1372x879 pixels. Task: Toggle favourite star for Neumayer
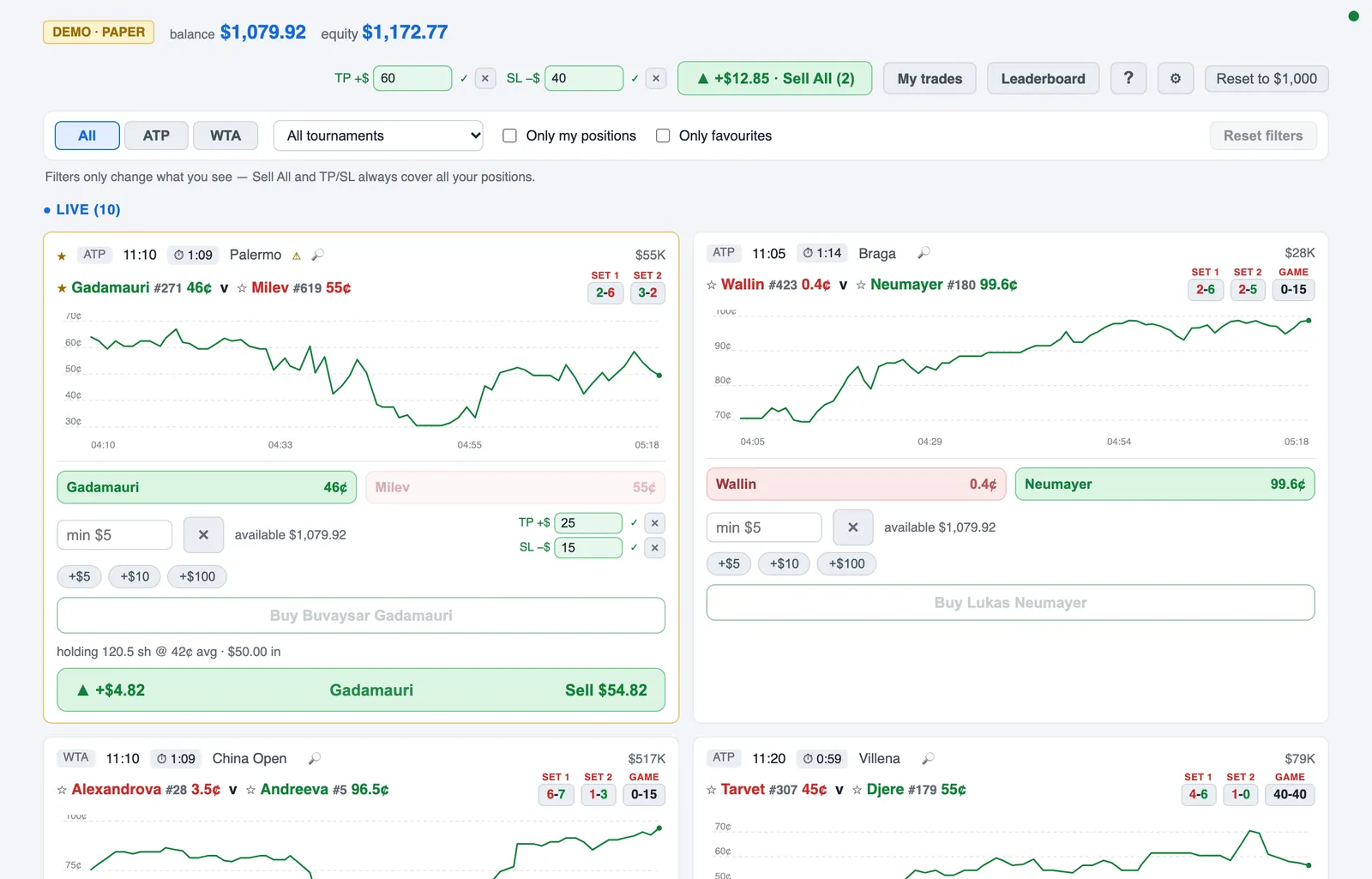click(x=860, y=285)
